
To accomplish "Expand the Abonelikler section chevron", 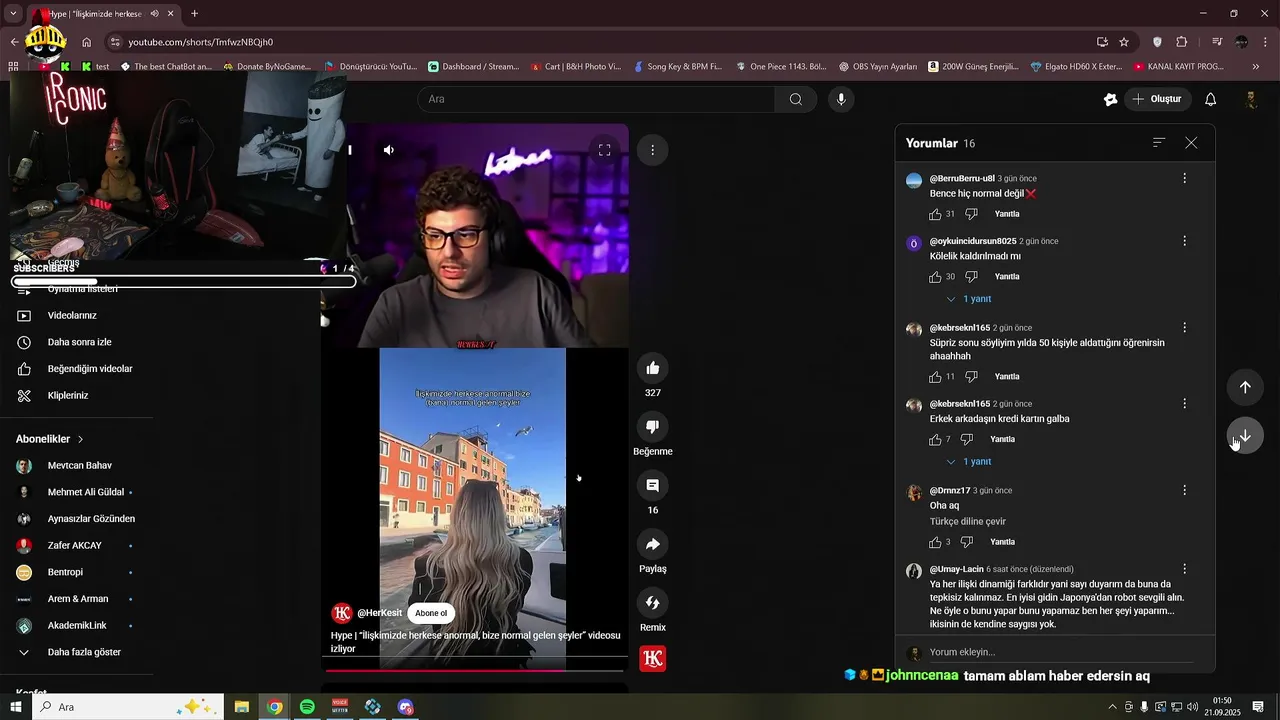I will click(81, 439).
